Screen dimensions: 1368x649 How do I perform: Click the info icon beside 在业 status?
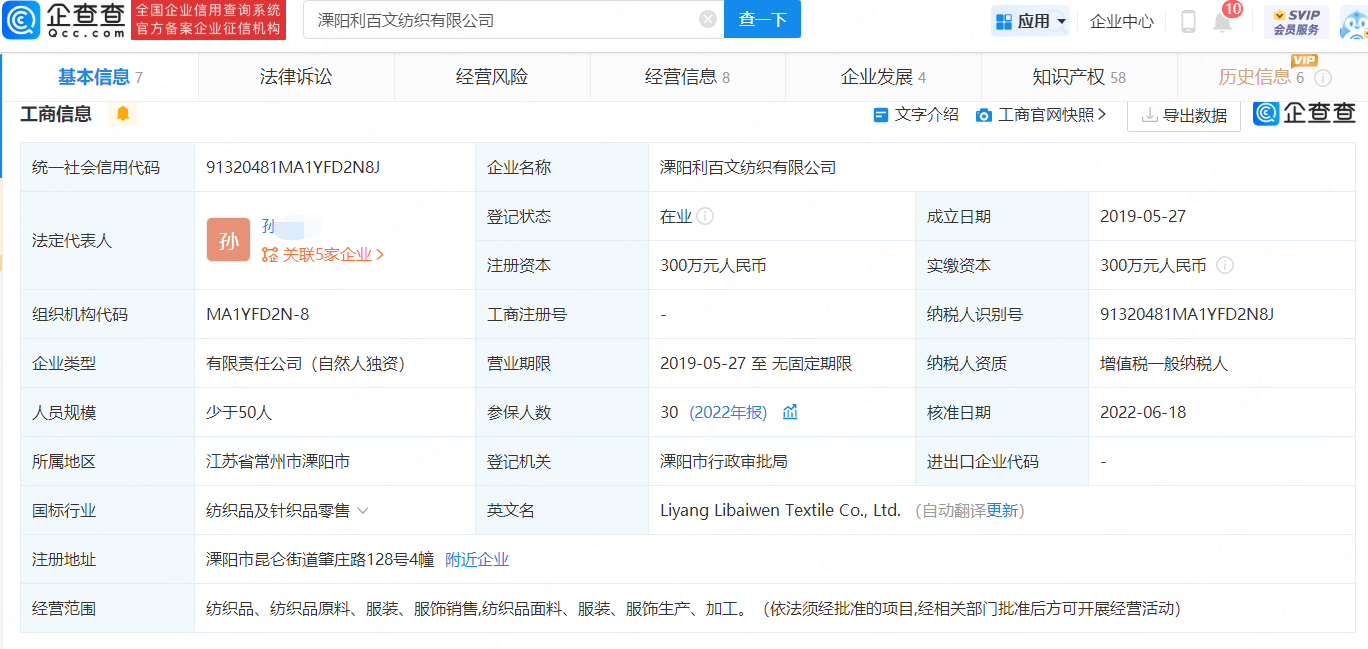(x=706, y=215)
